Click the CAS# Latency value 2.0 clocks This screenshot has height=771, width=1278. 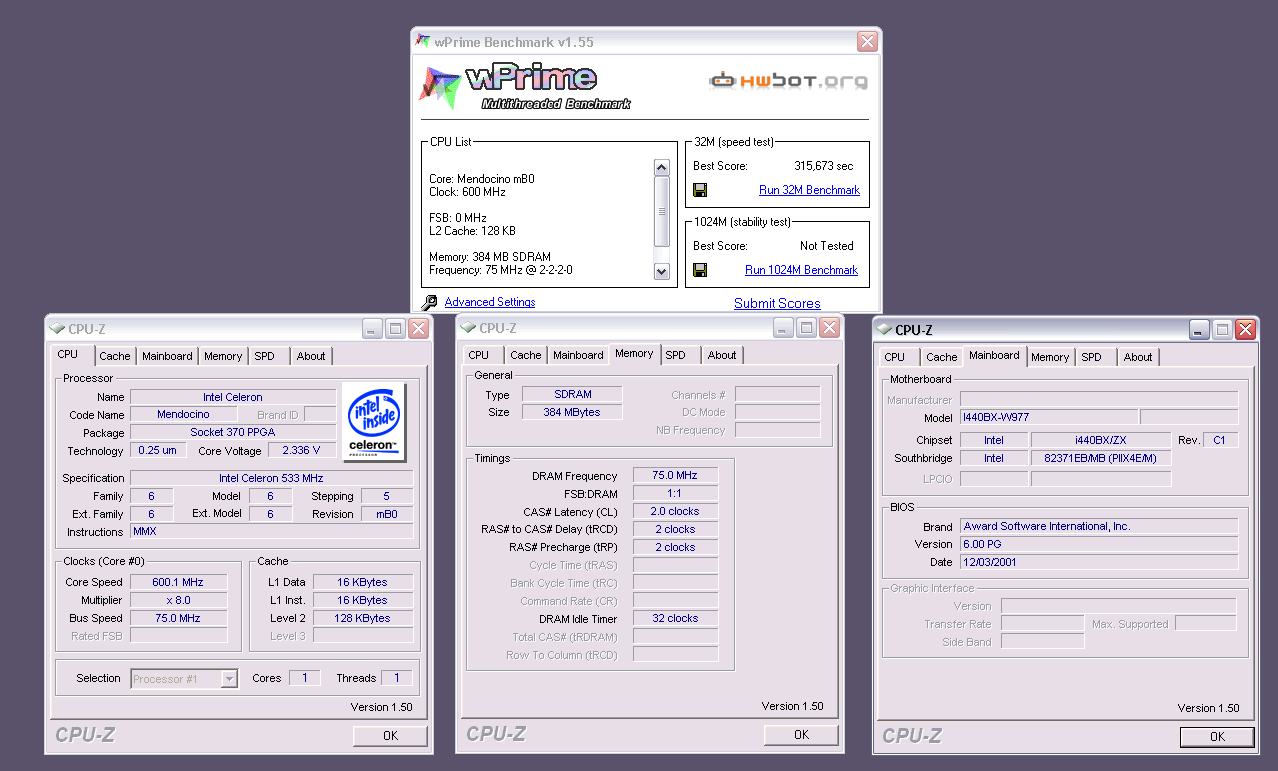click(x=675, y=511)
